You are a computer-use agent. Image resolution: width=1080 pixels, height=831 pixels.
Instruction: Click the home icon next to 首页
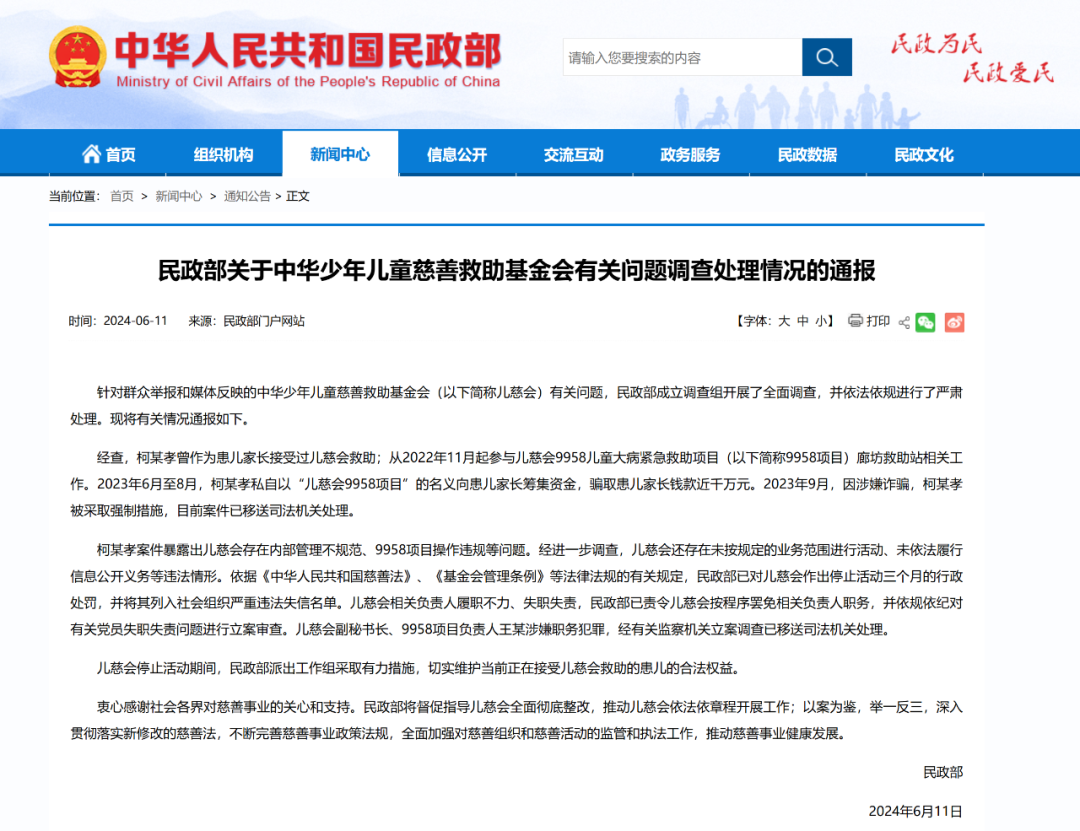click(x=90, y=152)
